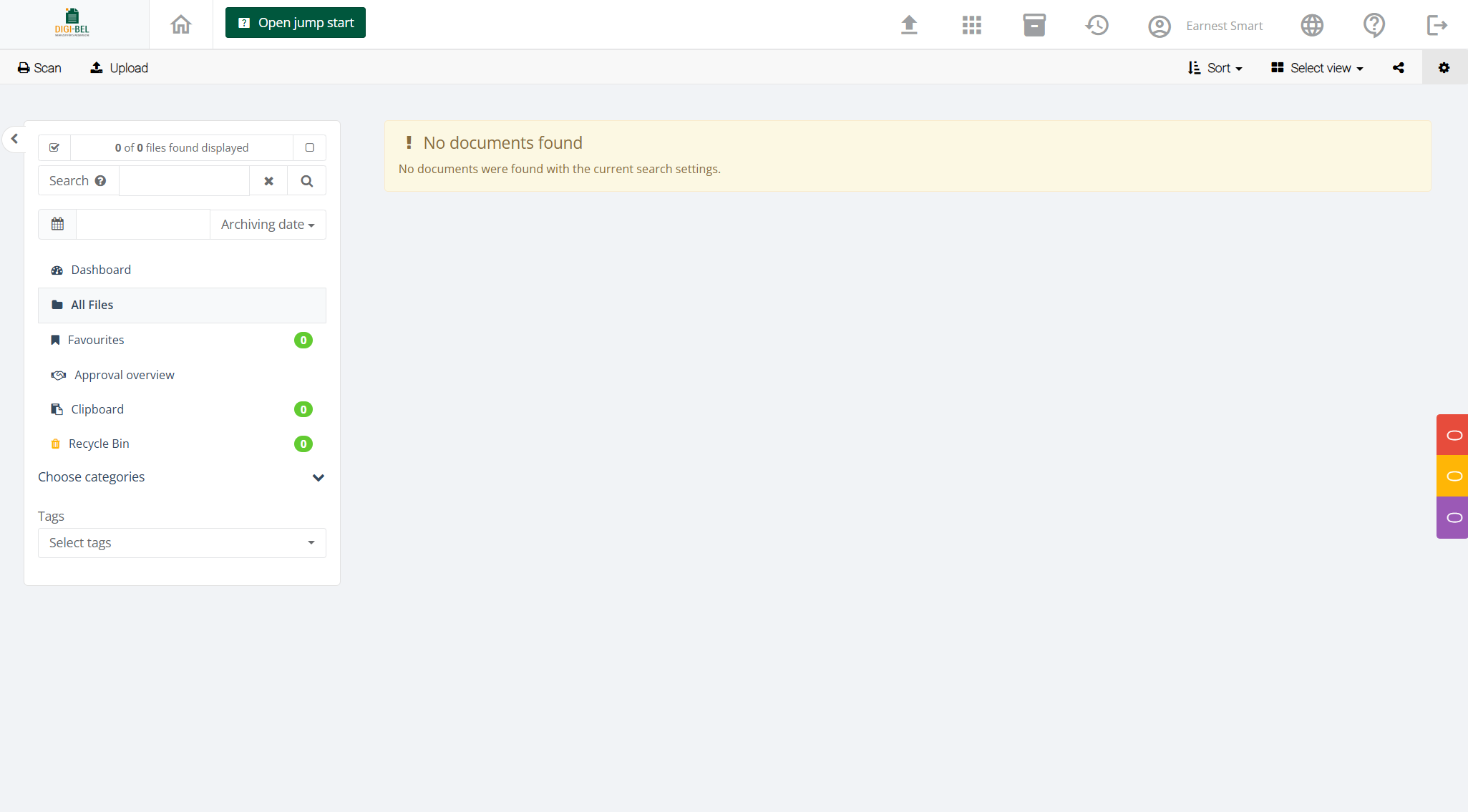
Task: Open the Dashboard menu item
Action: coord(101,270)
